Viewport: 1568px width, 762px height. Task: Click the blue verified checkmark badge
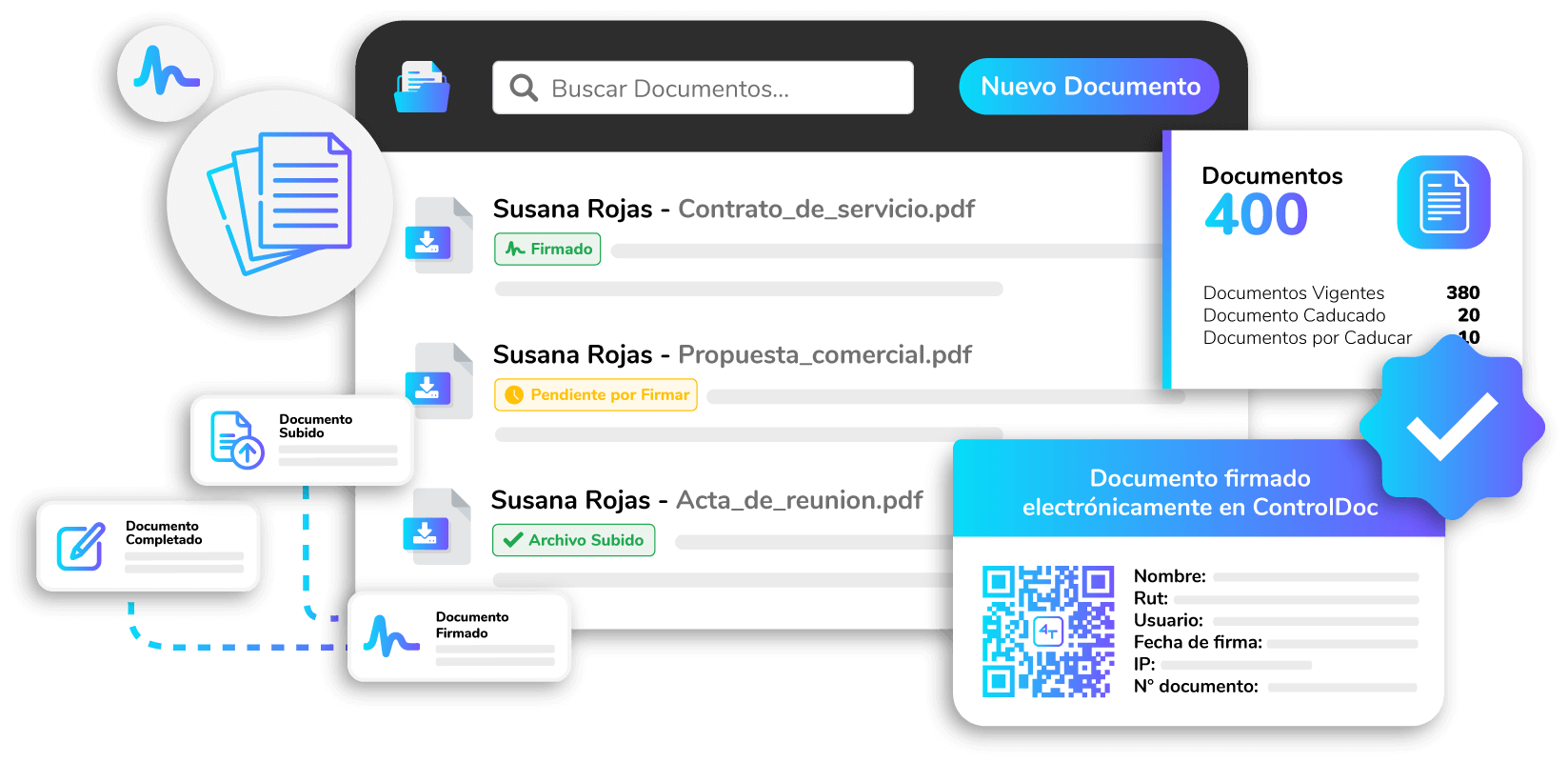(x=1452, y=429)
